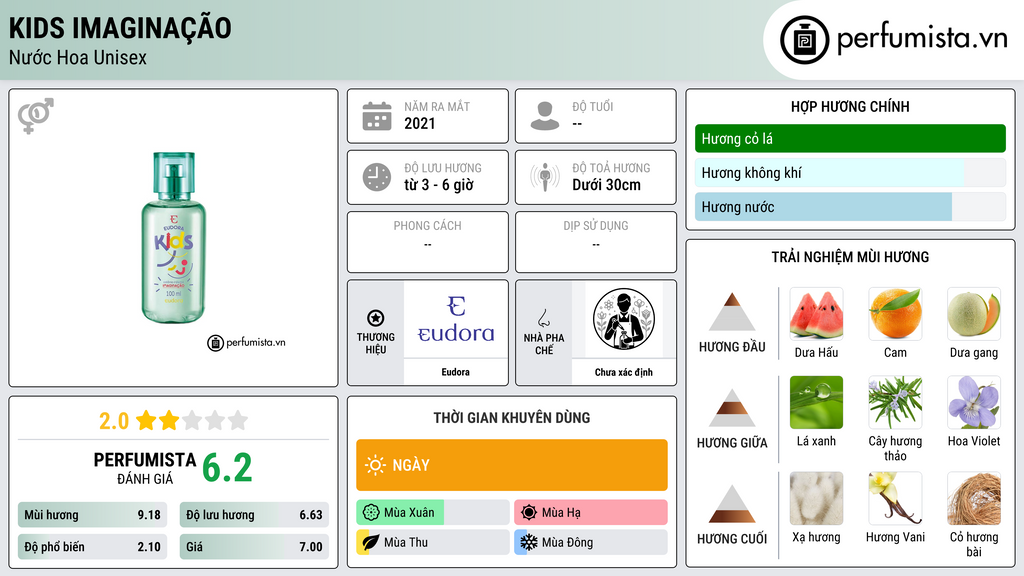Click the Mùa Đông season bar
Screen dimensions: 1024x576
(591, 542)
